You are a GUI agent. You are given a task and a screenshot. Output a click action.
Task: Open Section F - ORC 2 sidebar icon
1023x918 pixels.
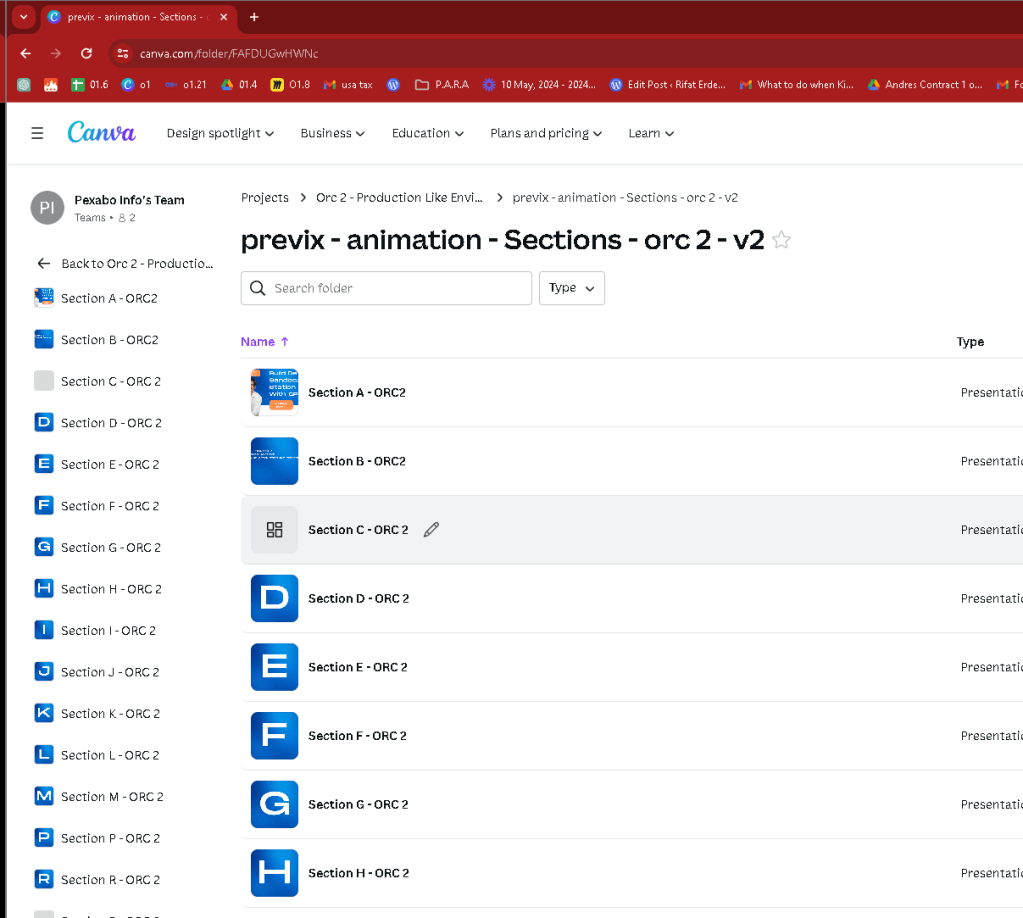[44, 506]
